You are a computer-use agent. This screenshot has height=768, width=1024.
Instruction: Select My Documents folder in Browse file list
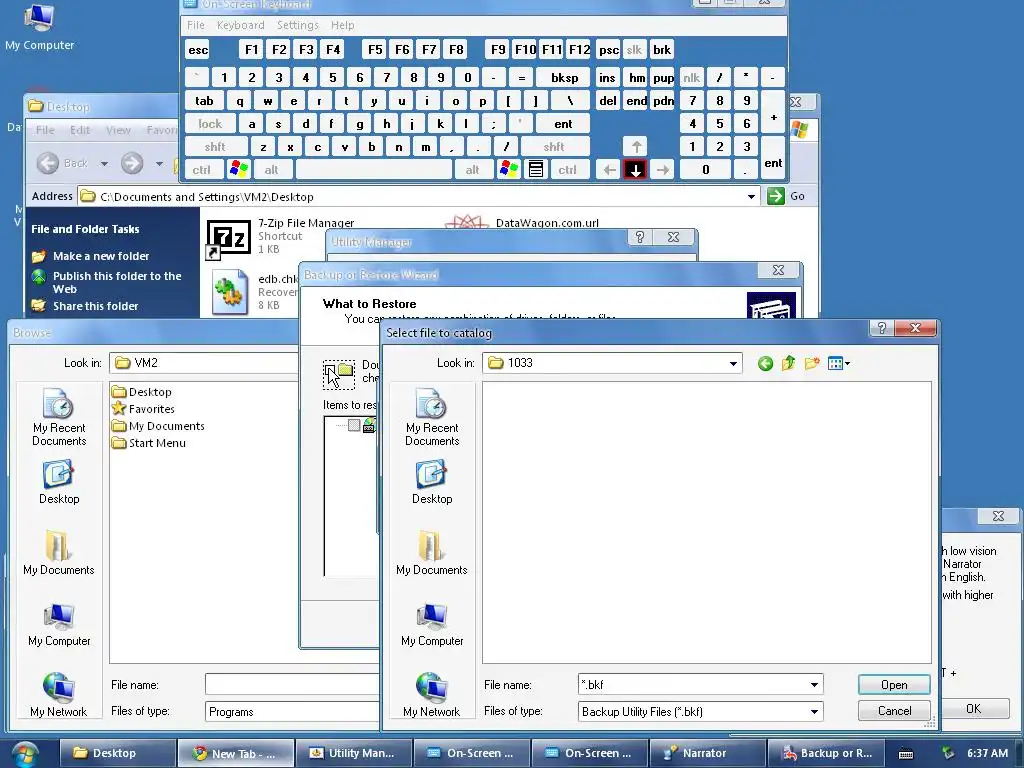click(158, 426)
